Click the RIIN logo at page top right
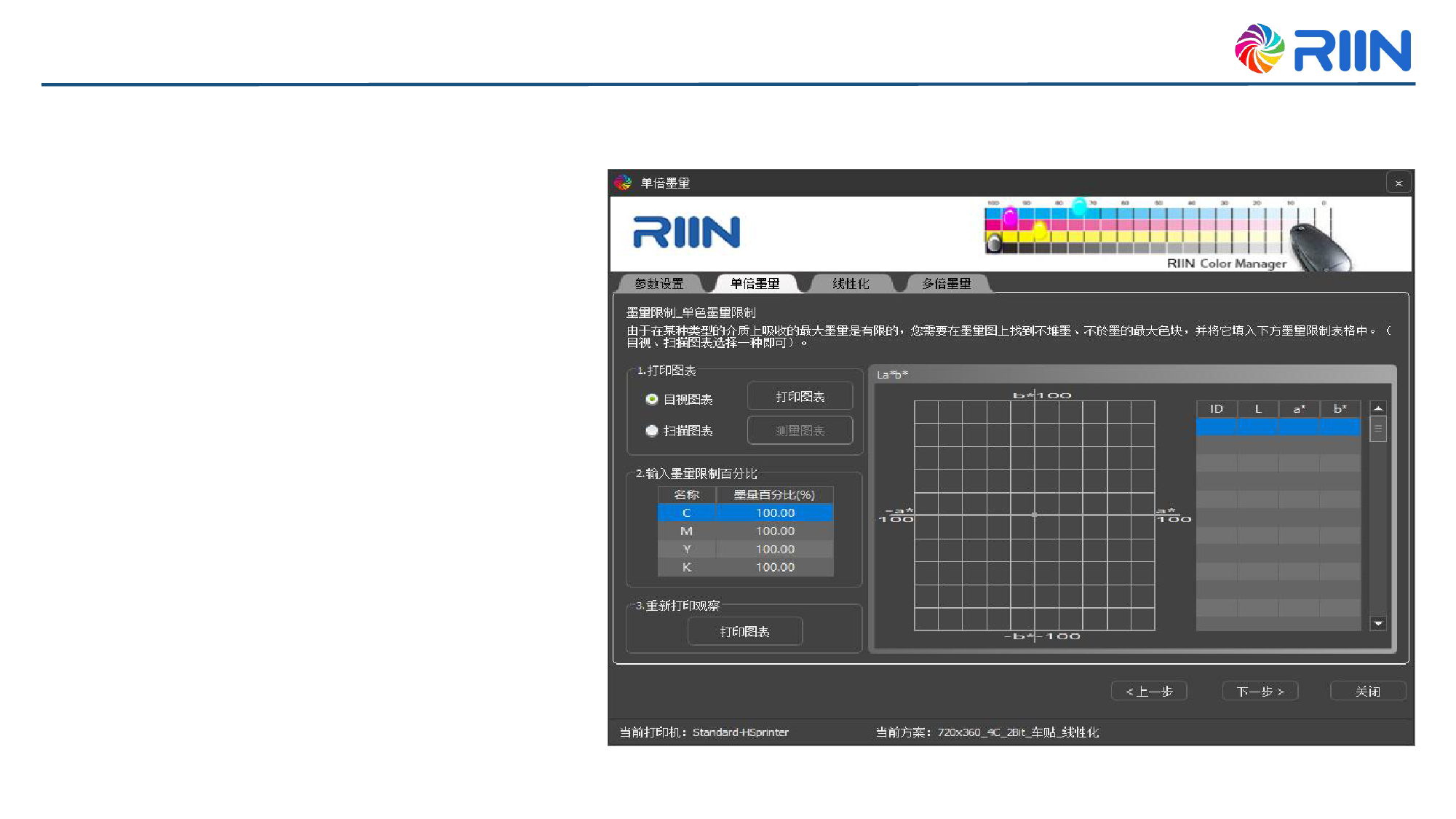Screen dimensions: 1456x819 1323,49
